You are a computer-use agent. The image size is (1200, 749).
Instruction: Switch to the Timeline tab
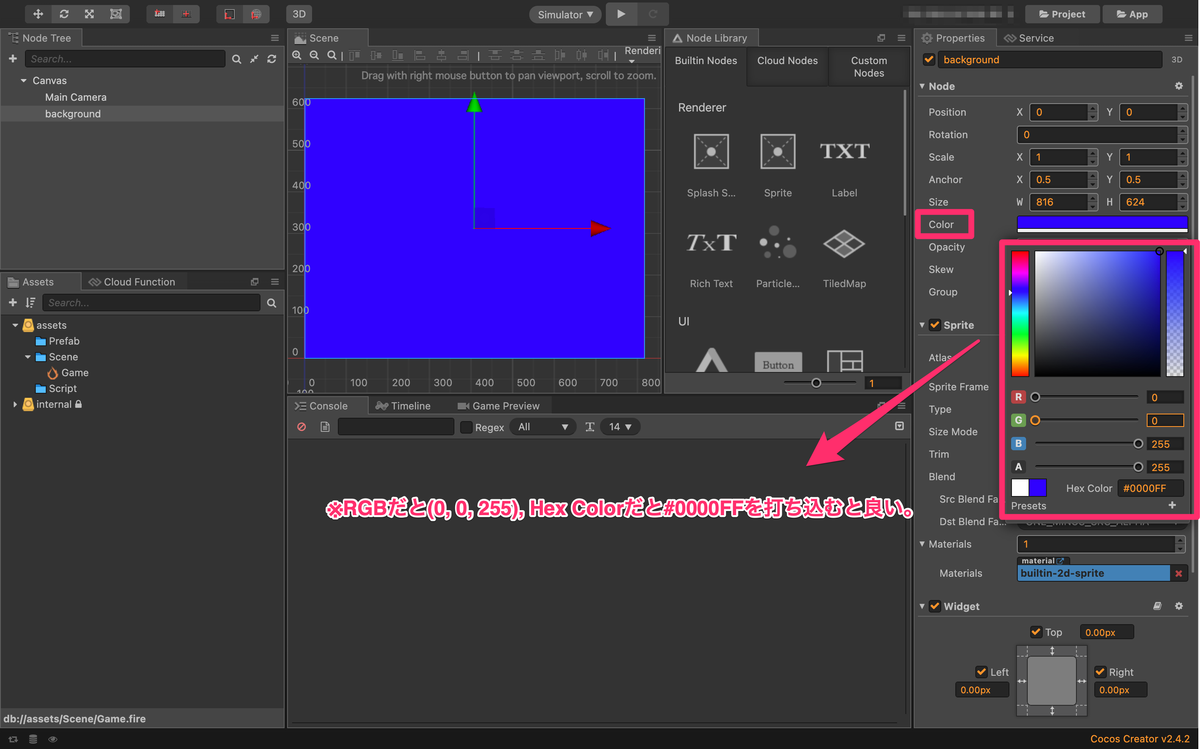403,406
